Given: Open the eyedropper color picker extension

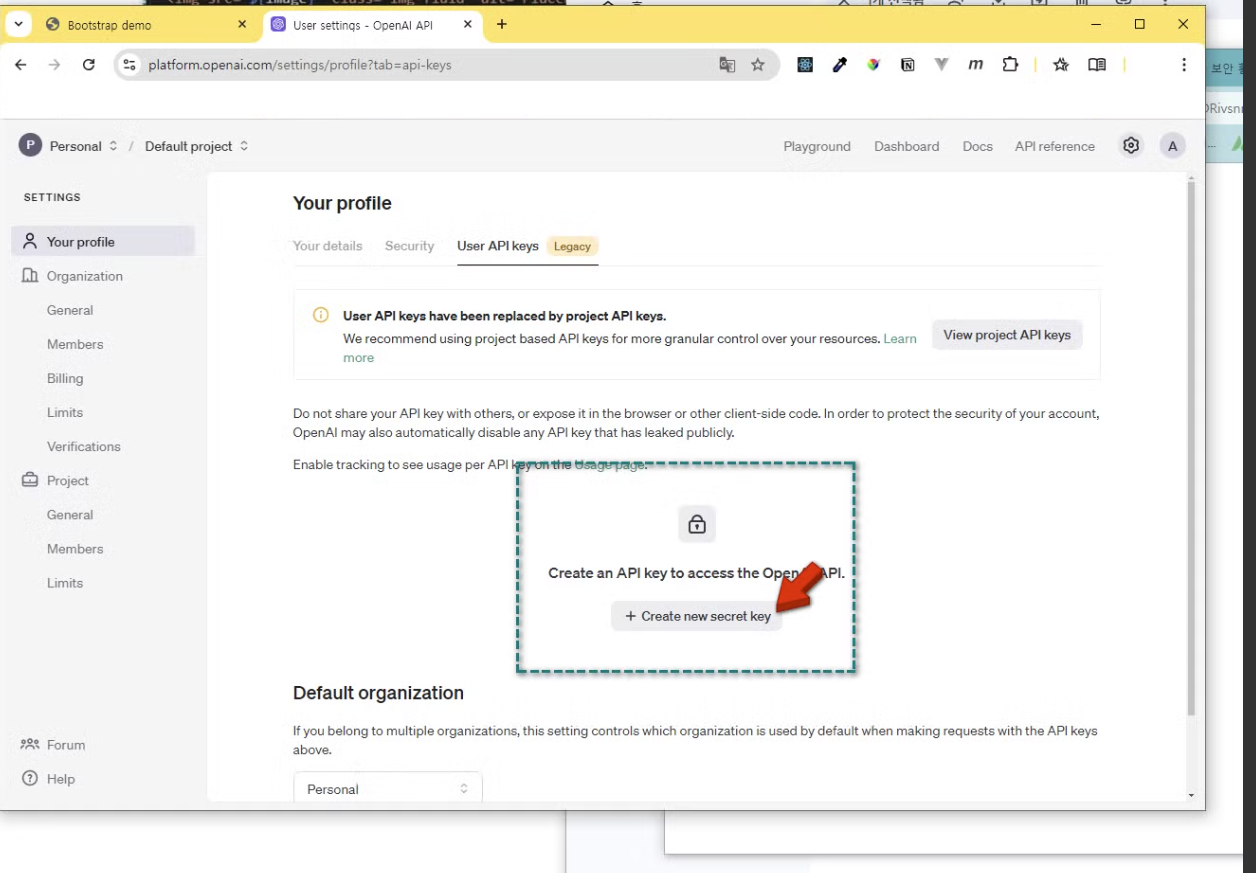Looking at the screenshot, I should 840,65.
